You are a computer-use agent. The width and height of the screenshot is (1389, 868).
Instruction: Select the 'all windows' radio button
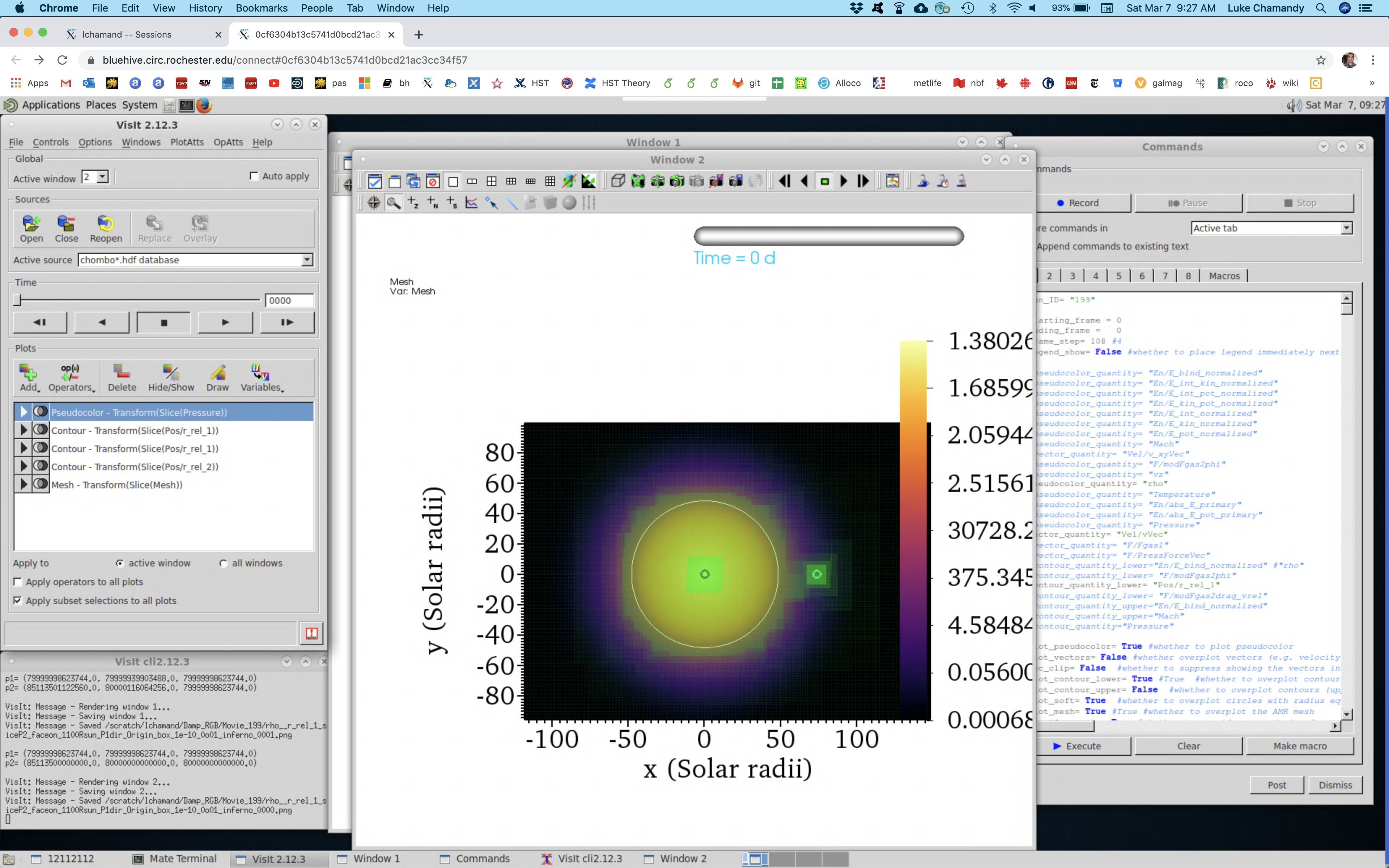223,563
